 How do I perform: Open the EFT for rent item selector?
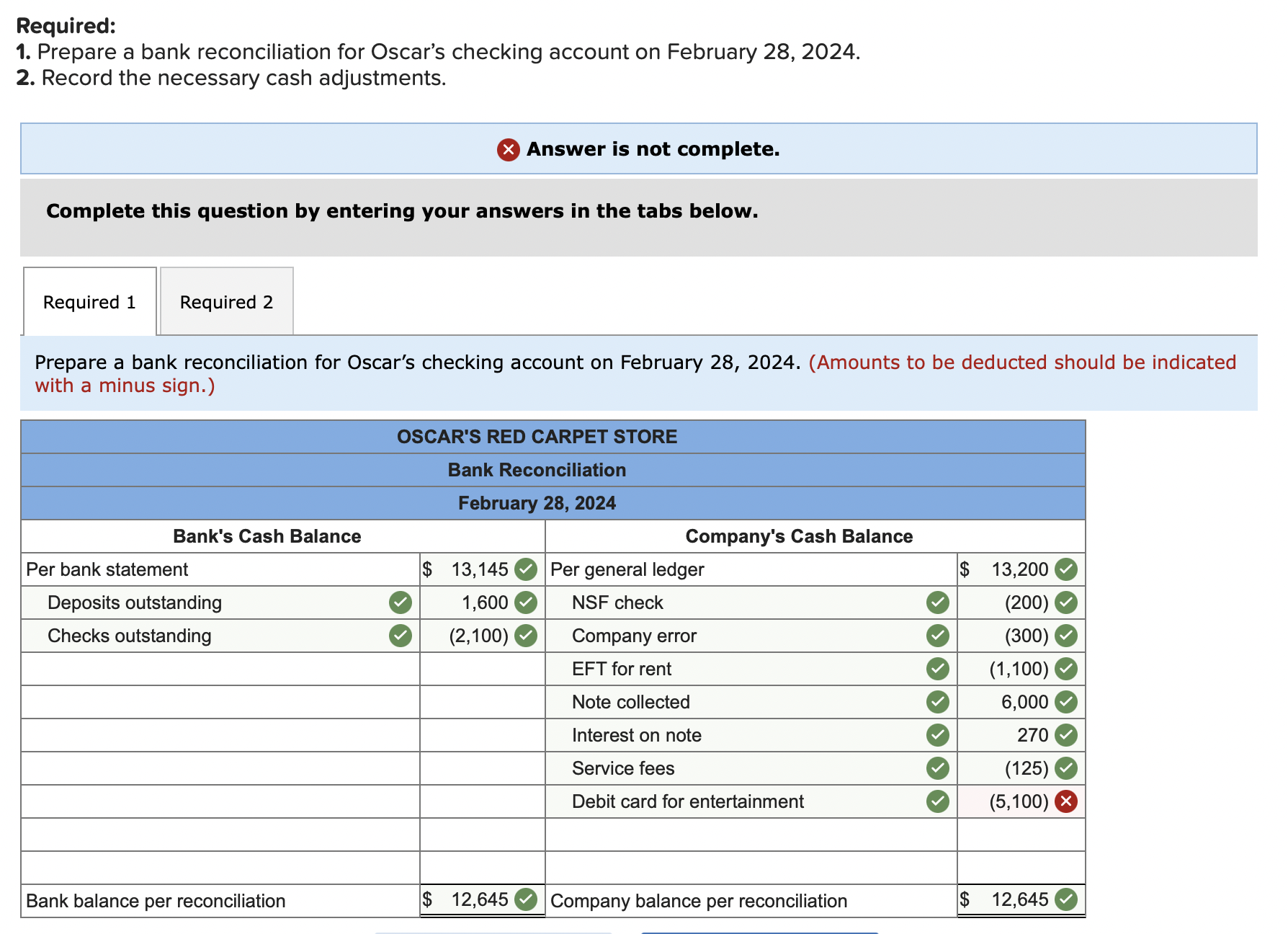(751, 669)
